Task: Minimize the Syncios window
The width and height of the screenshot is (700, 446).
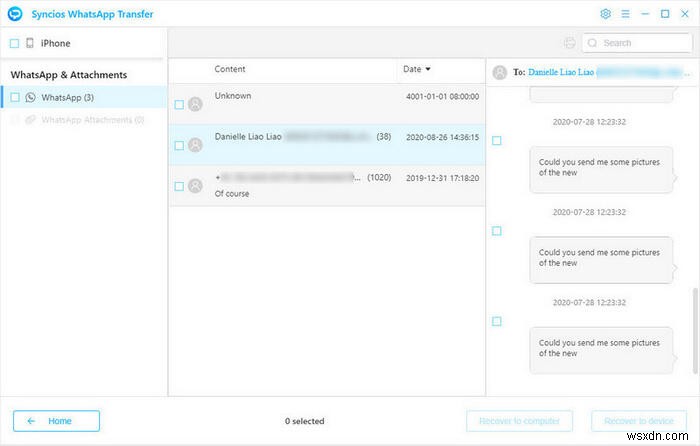Action: (645, 14)
